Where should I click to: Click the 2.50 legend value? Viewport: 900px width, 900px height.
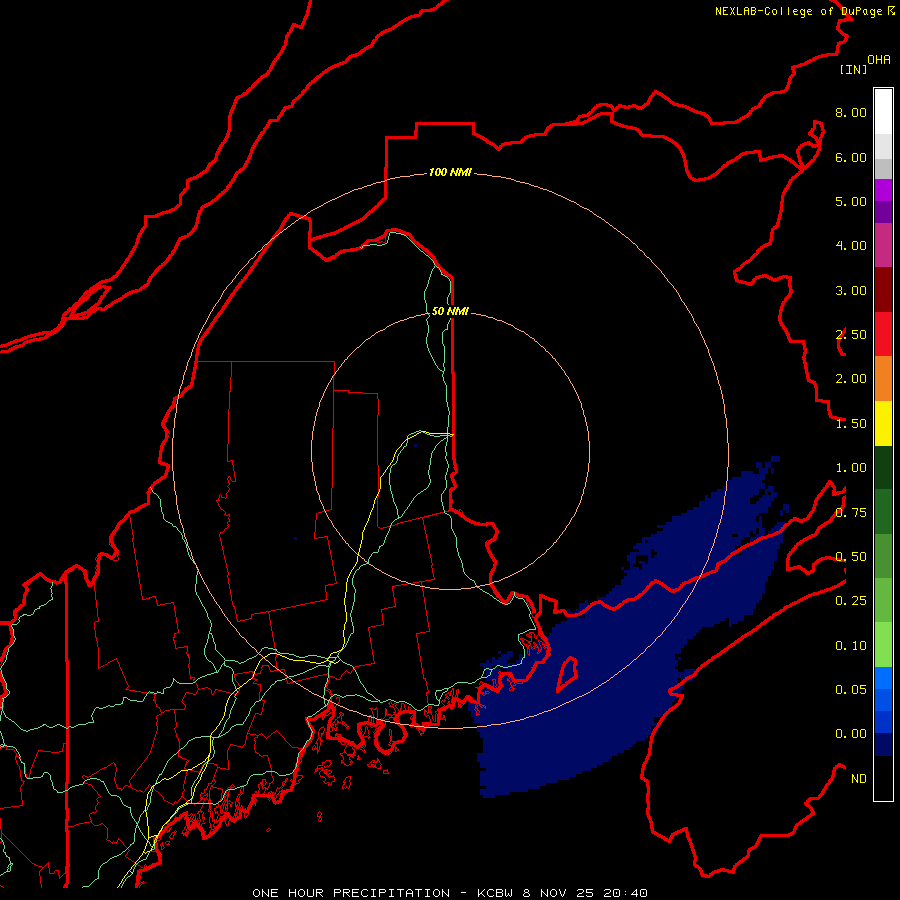pos(851,335)
